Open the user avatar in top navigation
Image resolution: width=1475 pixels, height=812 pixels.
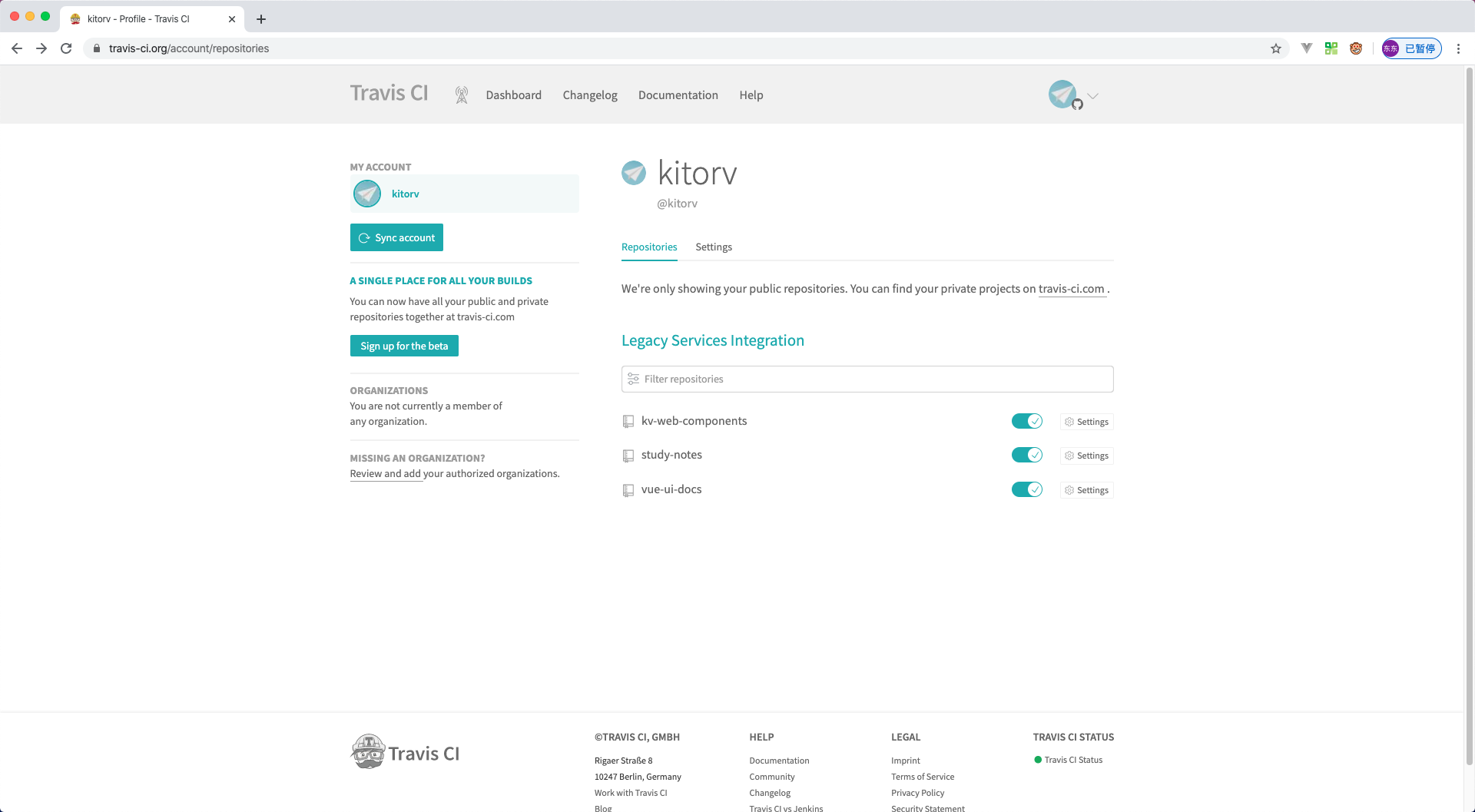point(1063,94)
